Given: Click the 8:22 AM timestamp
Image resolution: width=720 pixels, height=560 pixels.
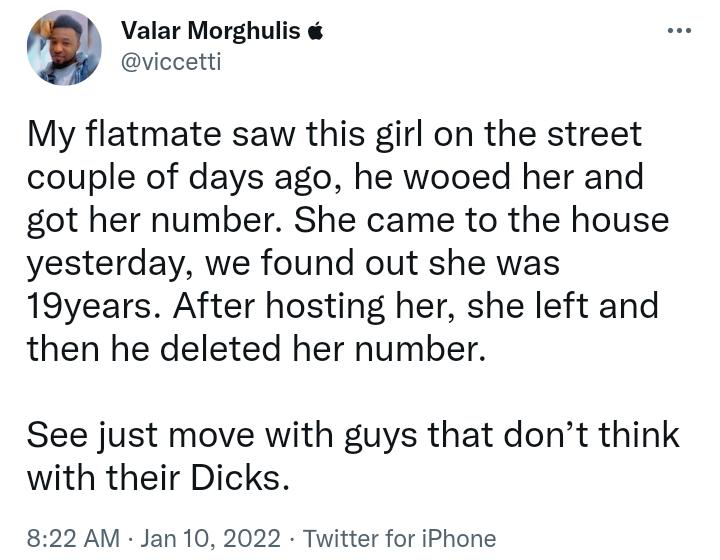Looking at the screenshot, I should (73, 538).
